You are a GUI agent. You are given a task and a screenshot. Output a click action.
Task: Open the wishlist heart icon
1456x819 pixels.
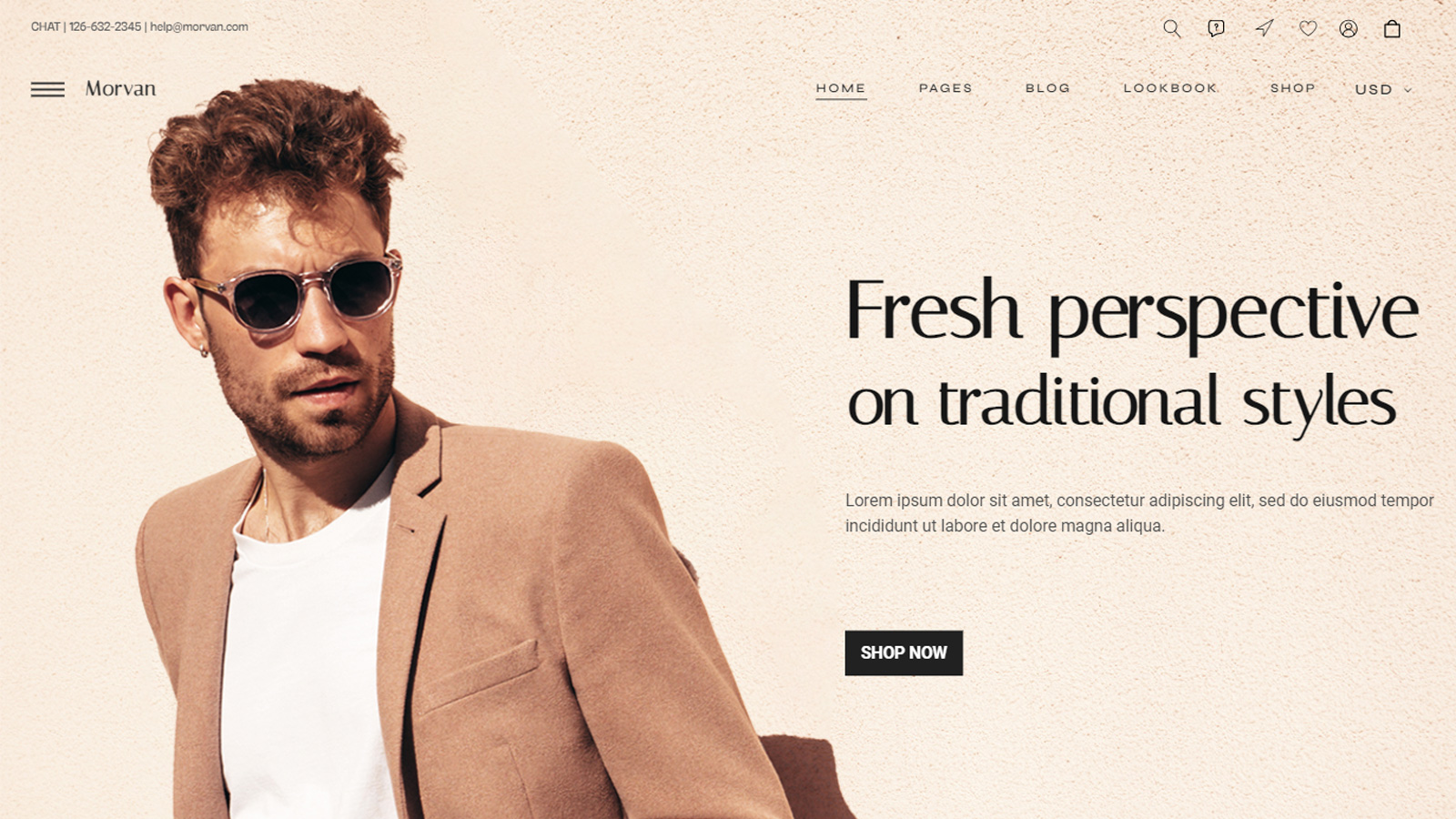[1308, 28]
